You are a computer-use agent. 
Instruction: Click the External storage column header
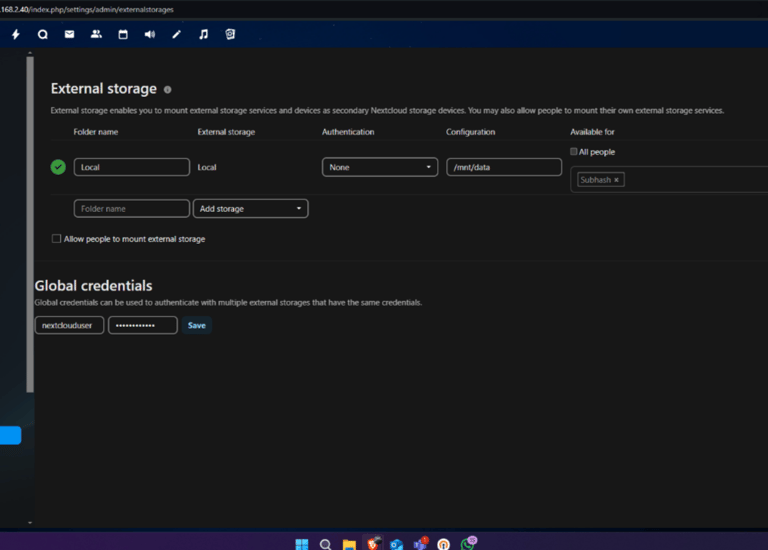pos(226,132)
